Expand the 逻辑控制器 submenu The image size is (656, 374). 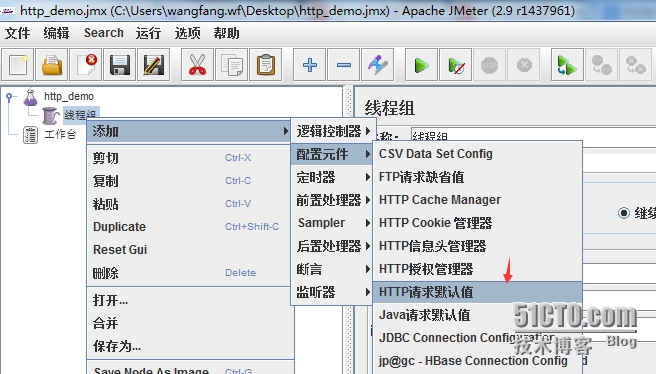click(333, 131)
